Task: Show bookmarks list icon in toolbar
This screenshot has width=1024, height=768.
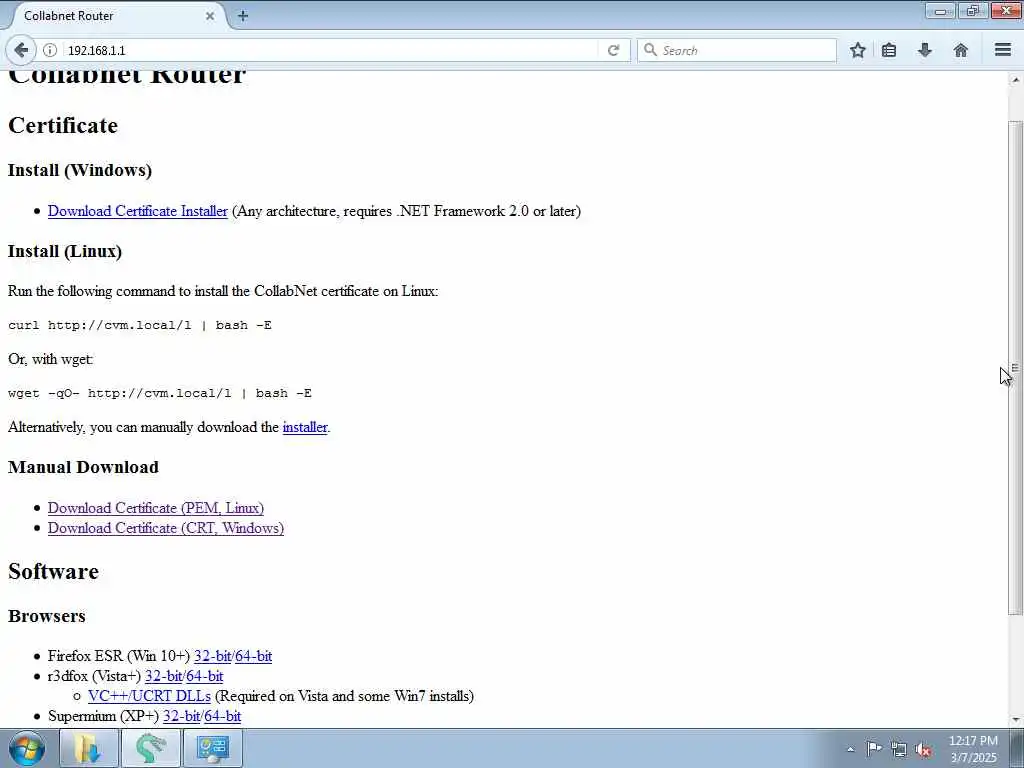Action: [889, 50]
